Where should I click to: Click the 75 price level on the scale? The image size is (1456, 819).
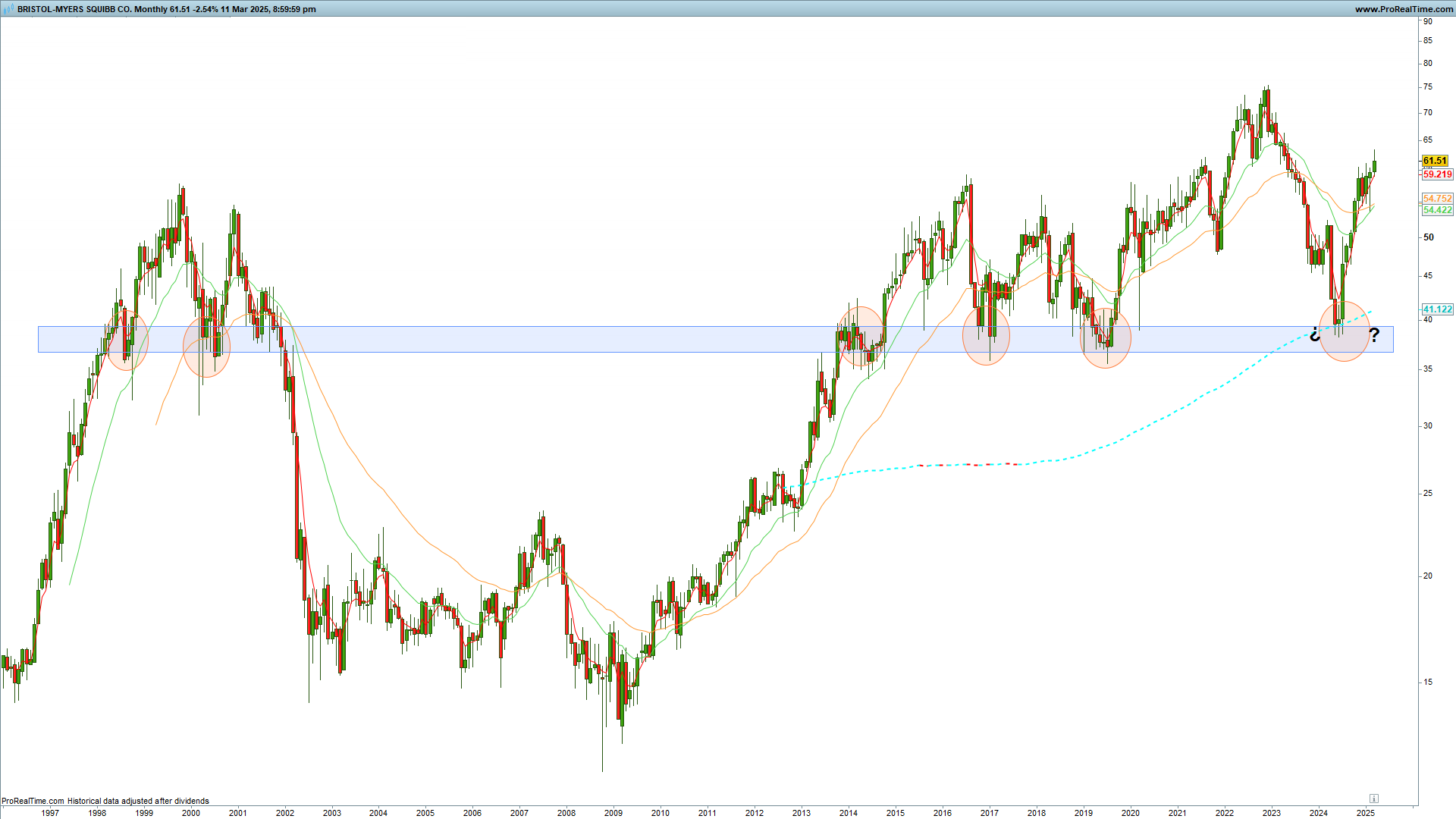[1428, 87]
